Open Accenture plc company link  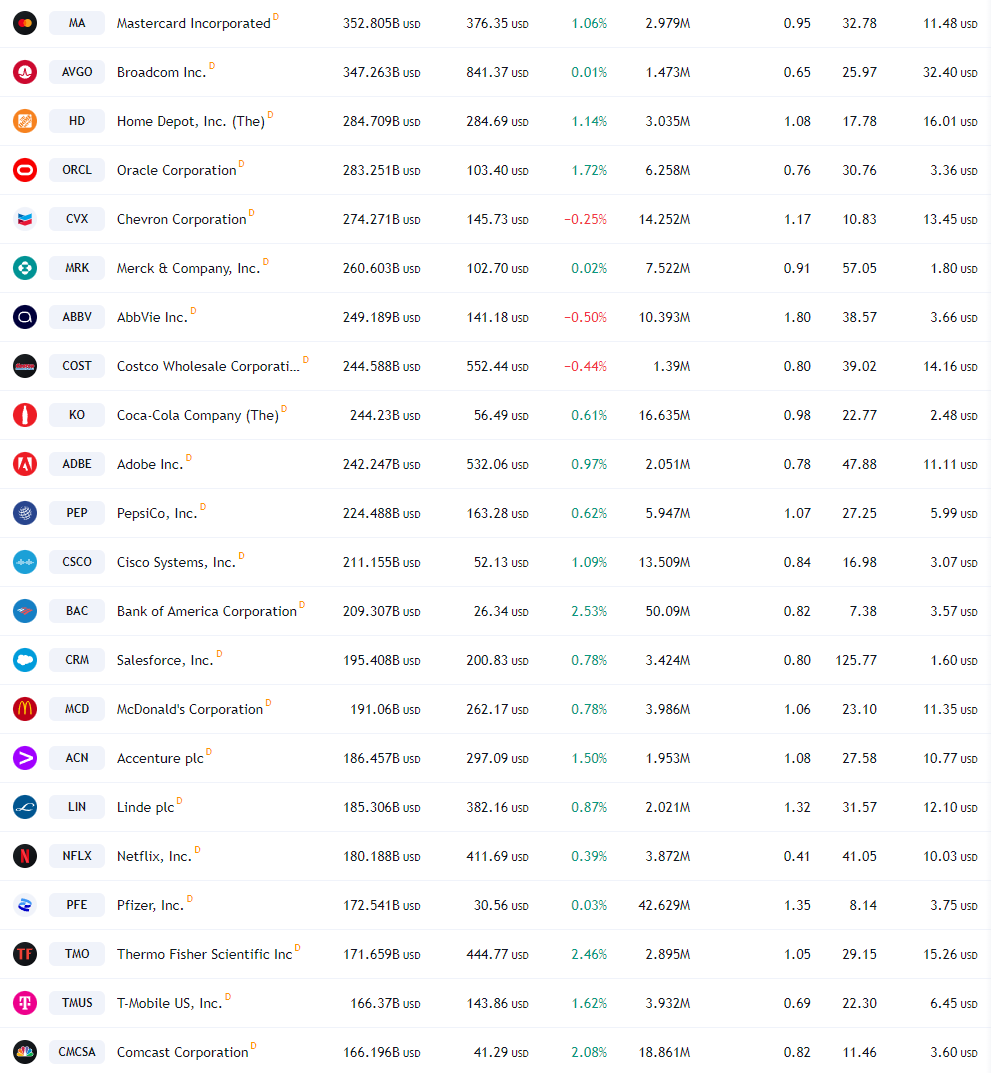pyautogui.click(x=160, y=758)
